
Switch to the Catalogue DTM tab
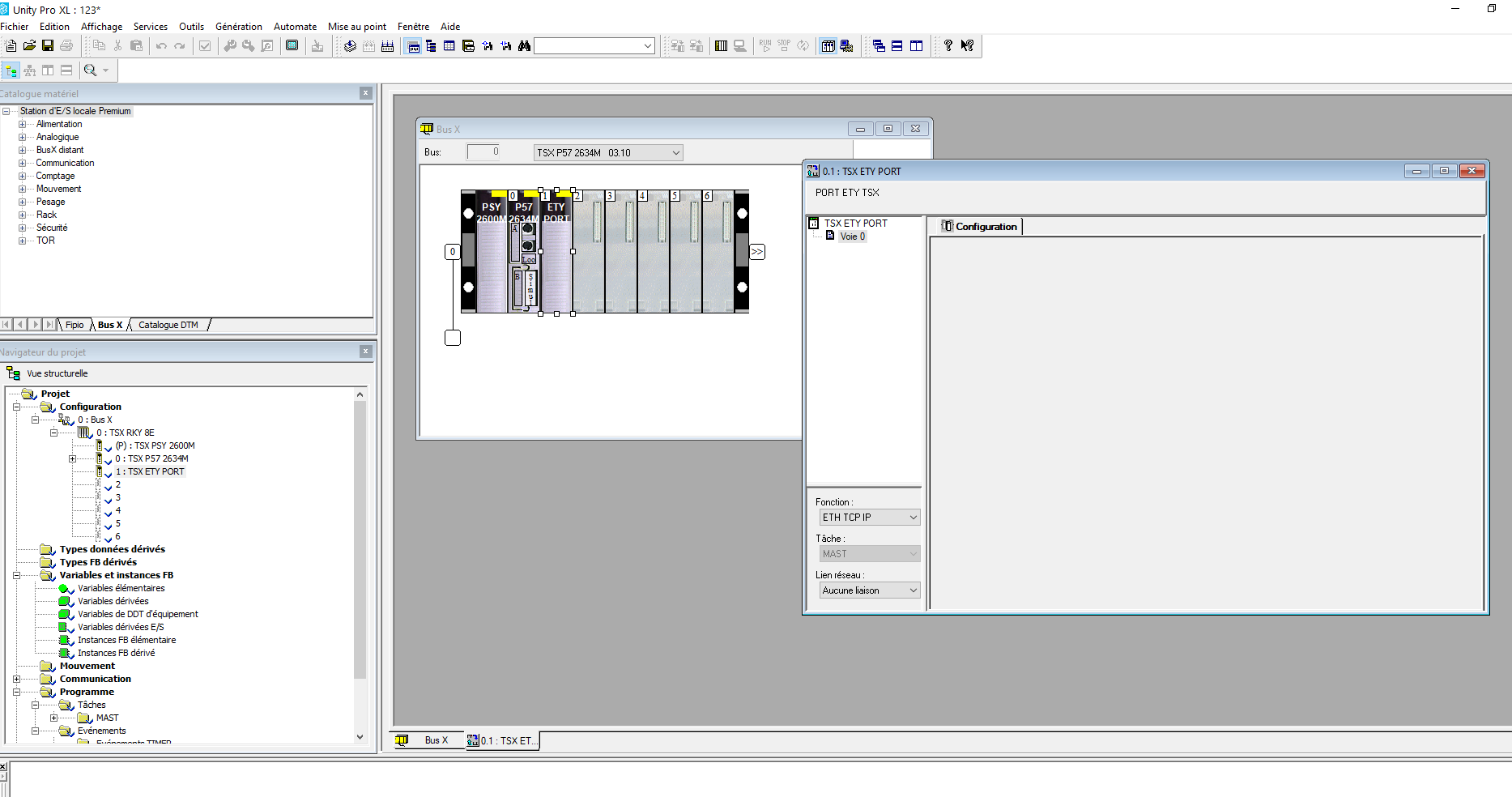tap(168, 325)
